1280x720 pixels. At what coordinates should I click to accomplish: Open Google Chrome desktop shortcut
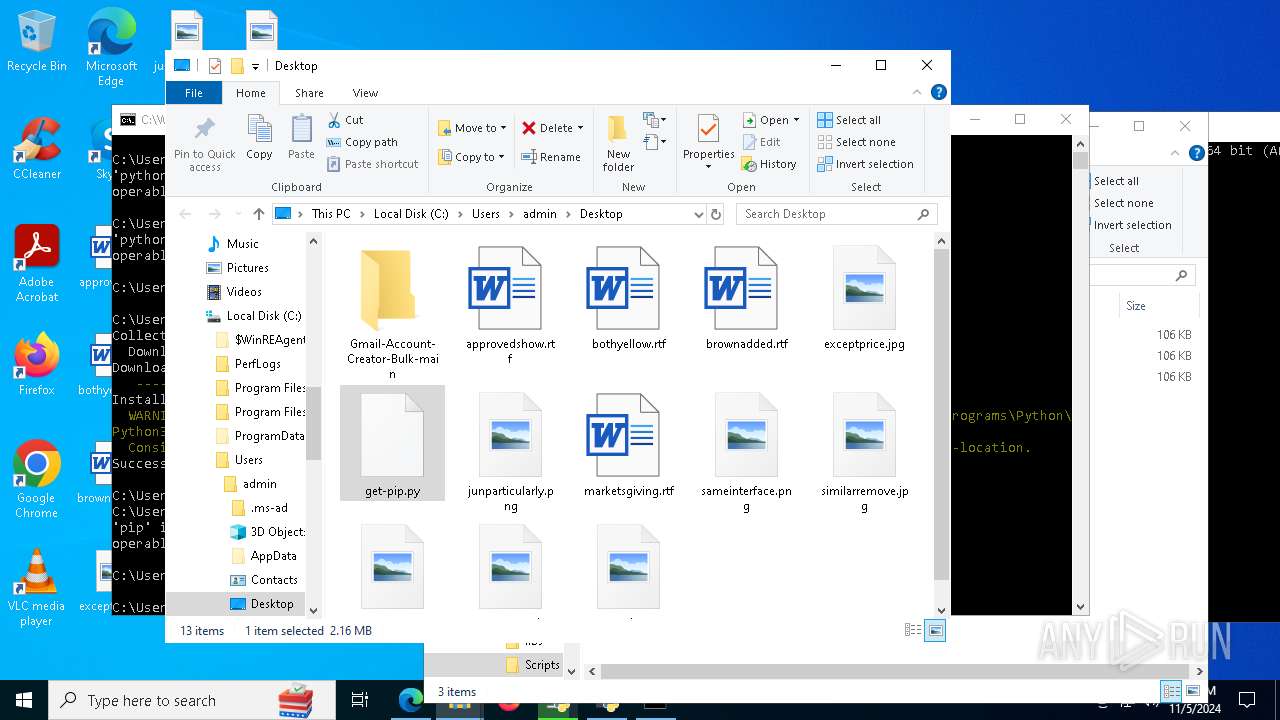click(x=37, y=480)
